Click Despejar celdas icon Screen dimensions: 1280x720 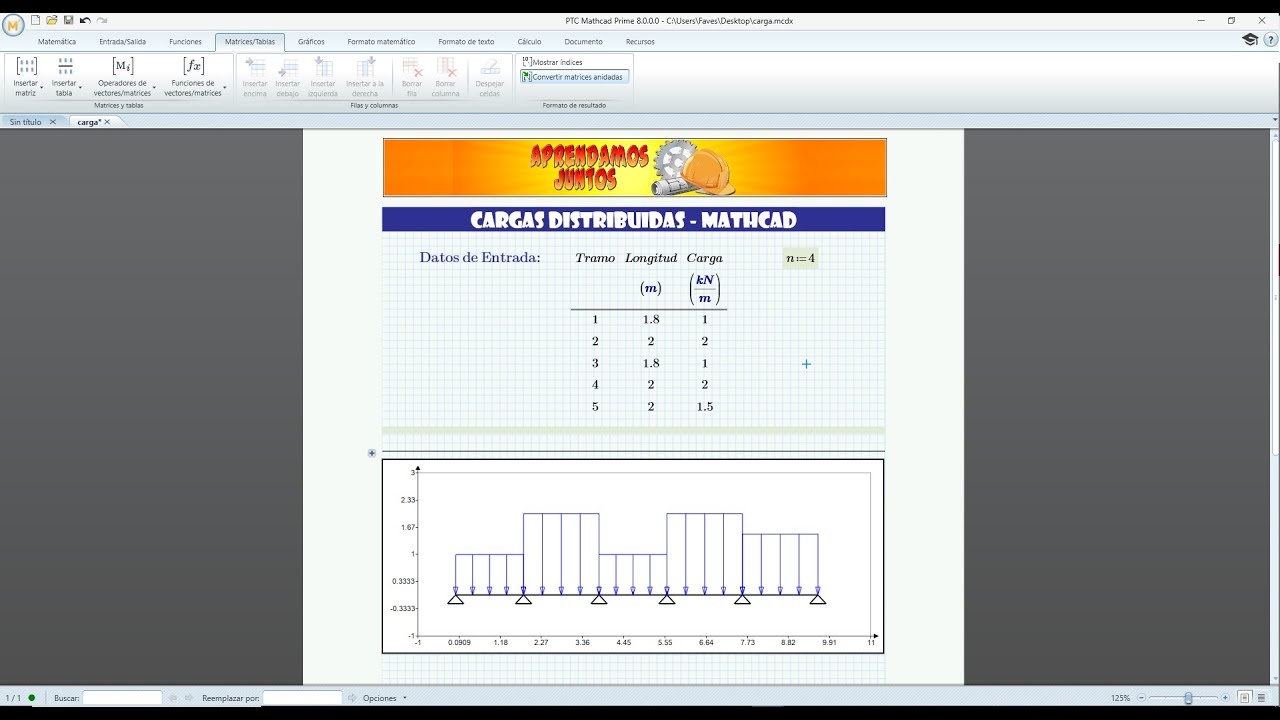pyautogui.click(x=489, y=67)
